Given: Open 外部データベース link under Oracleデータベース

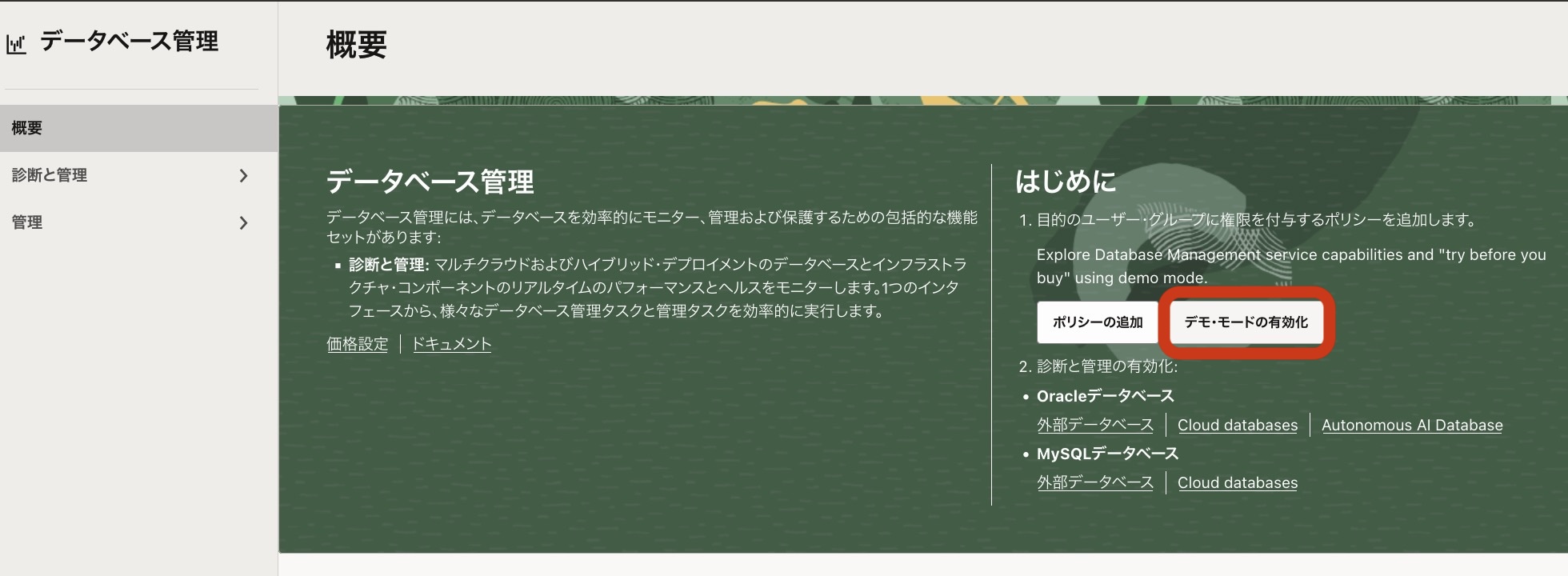Looking at the screenshot, I should (x=1095, y=425).
